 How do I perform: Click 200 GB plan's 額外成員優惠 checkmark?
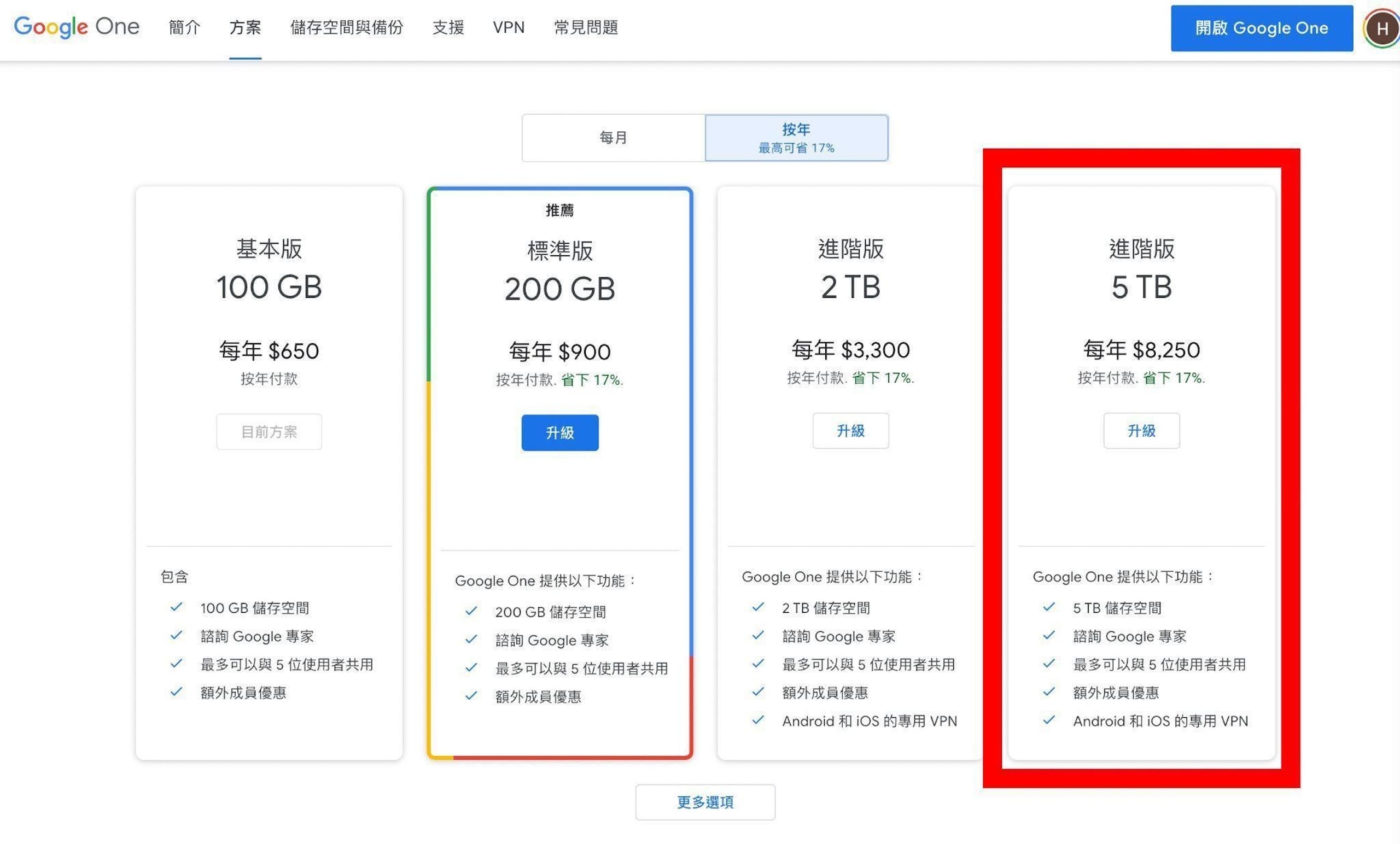coord(471,696)
